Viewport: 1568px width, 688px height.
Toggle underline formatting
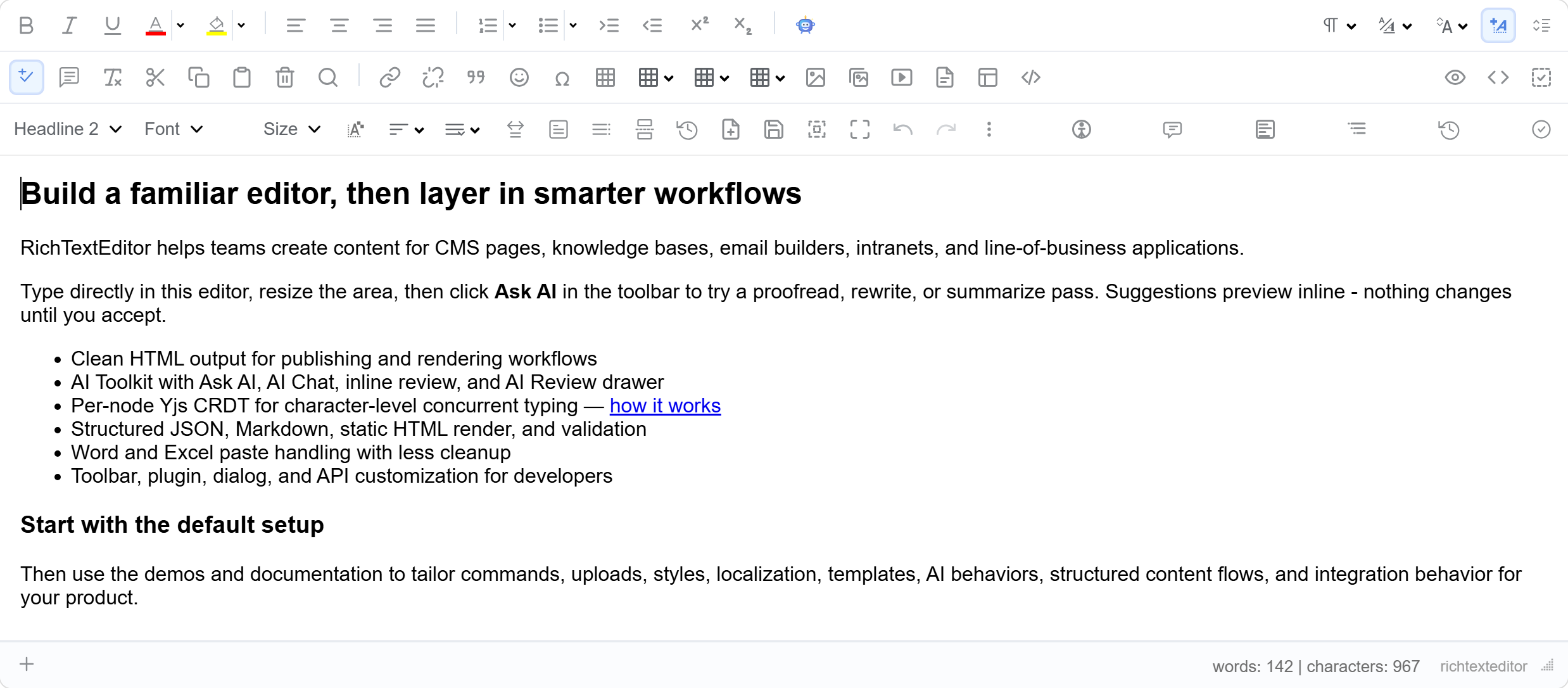click(x=112, y=25)
